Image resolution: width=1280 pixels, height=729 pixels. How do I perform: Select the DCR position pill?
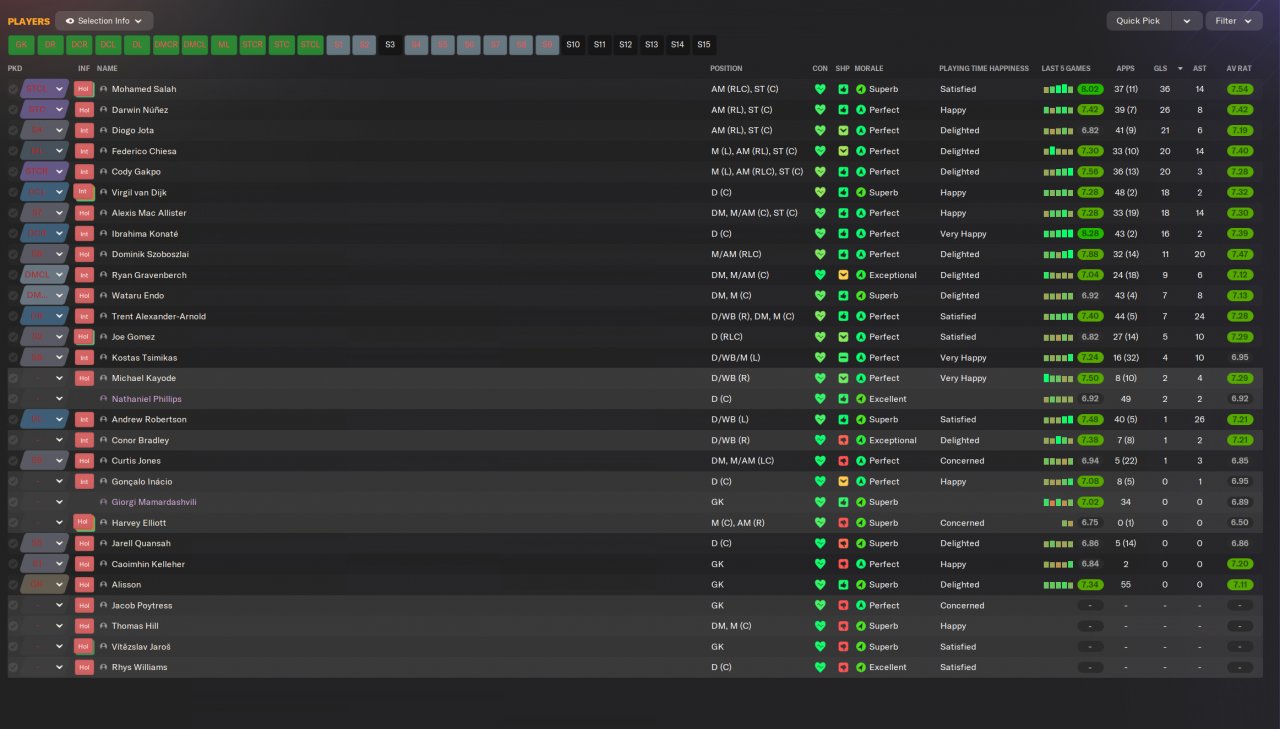tap(80, 45)
